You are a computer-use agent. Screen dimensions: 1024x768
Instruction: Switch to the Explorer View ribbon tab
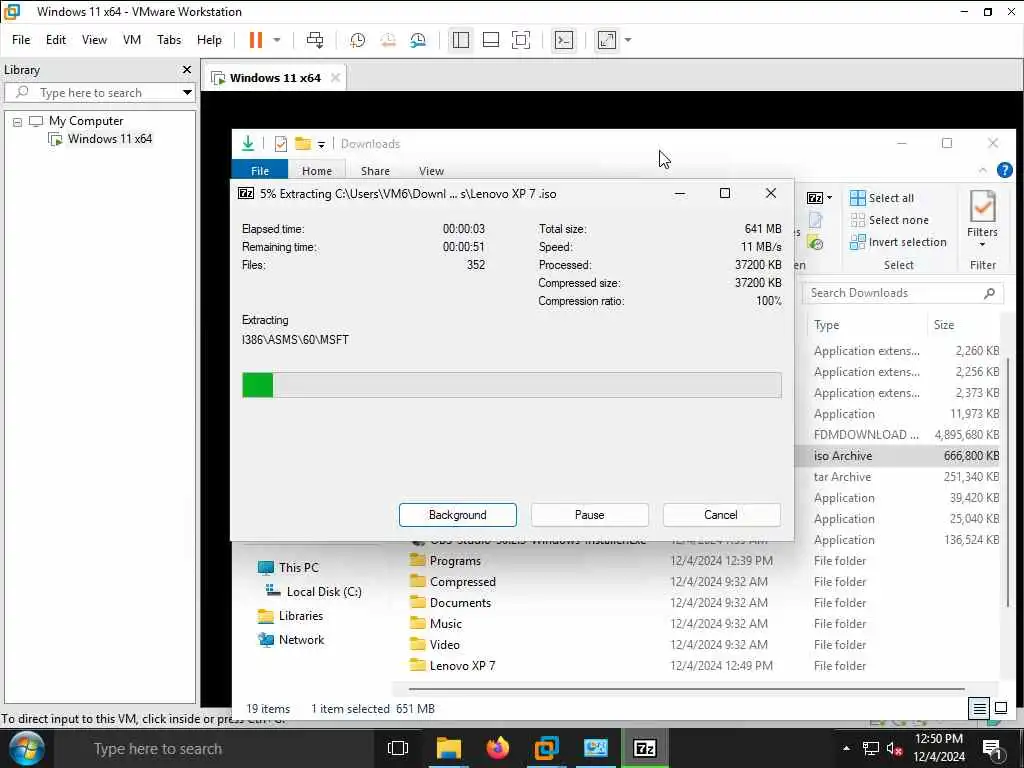[431, 170]
